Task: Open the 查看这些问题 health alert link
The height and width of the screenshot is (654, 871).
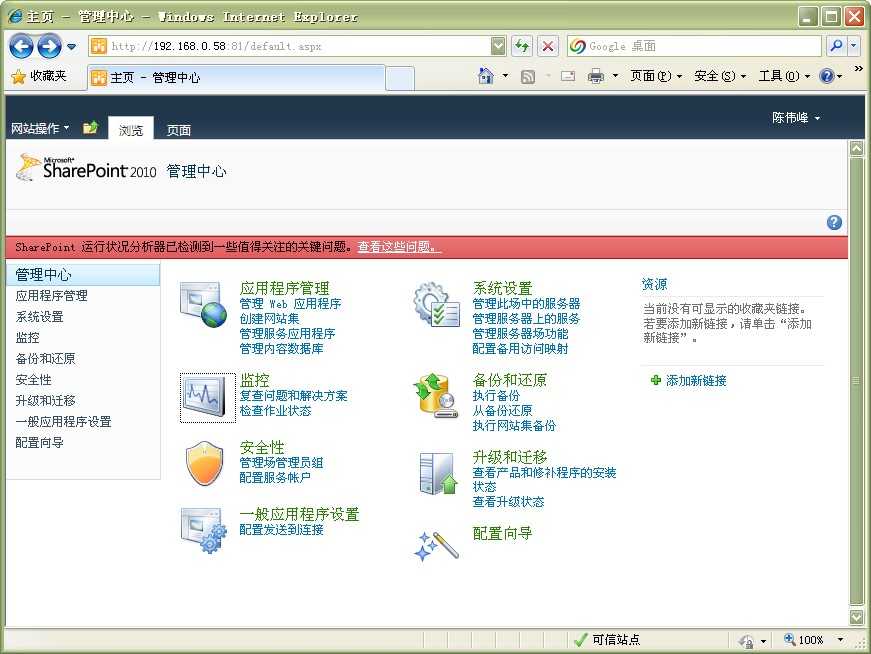Action: click(x=398, y=247)
